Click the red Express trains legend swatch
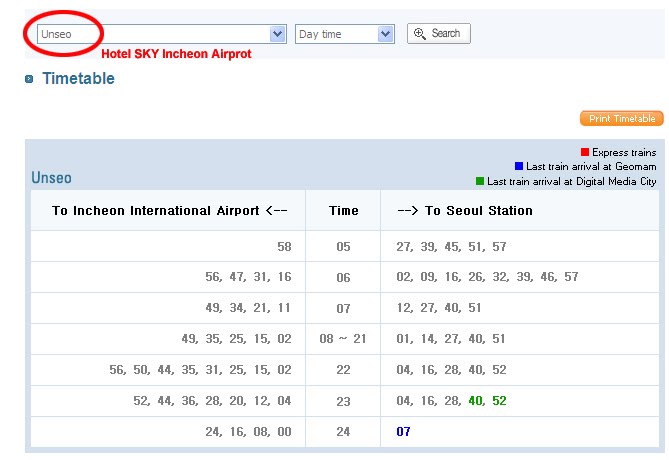 click(x=585, y=152)
